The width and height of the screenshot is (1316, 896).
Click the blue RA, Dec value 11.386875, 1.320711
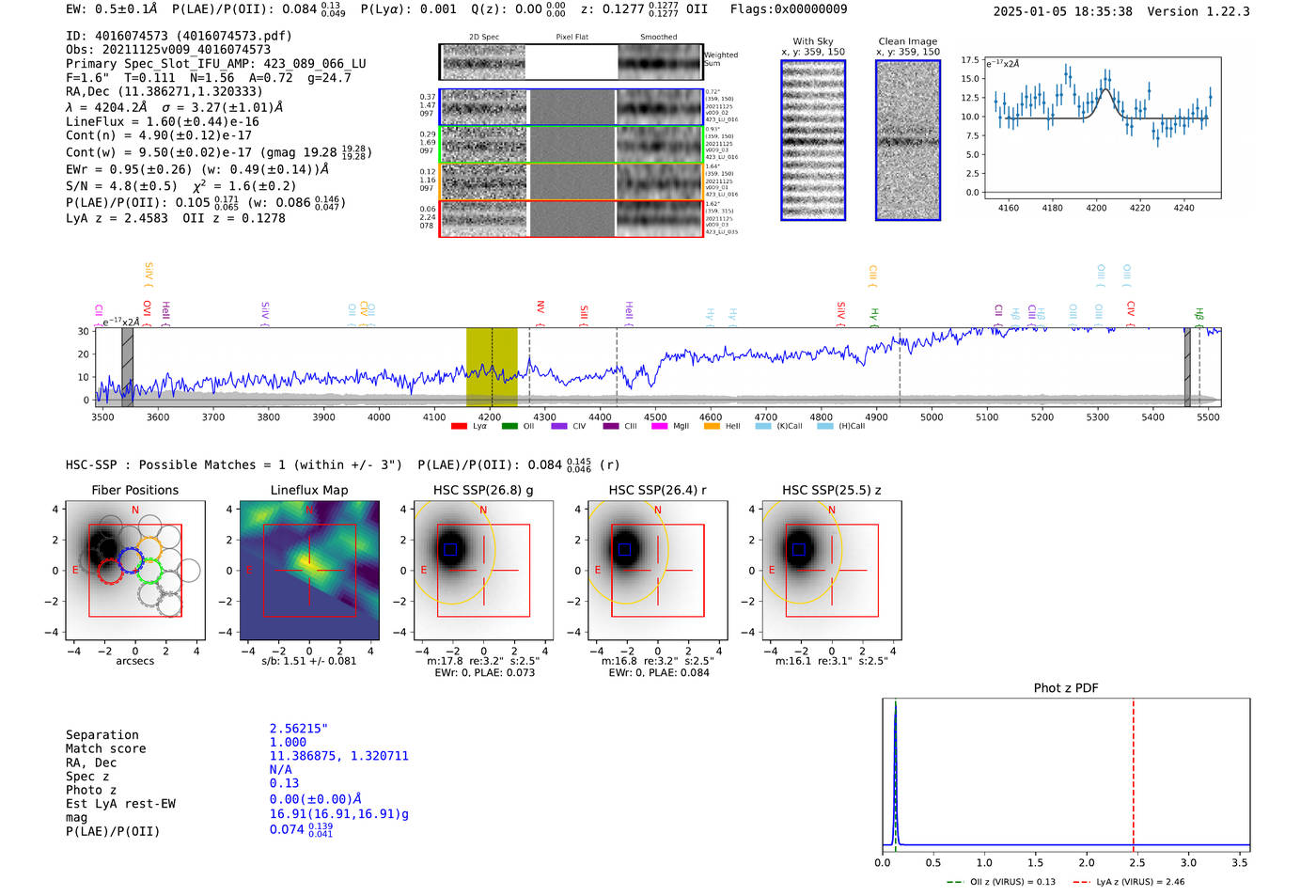point(339,756)
